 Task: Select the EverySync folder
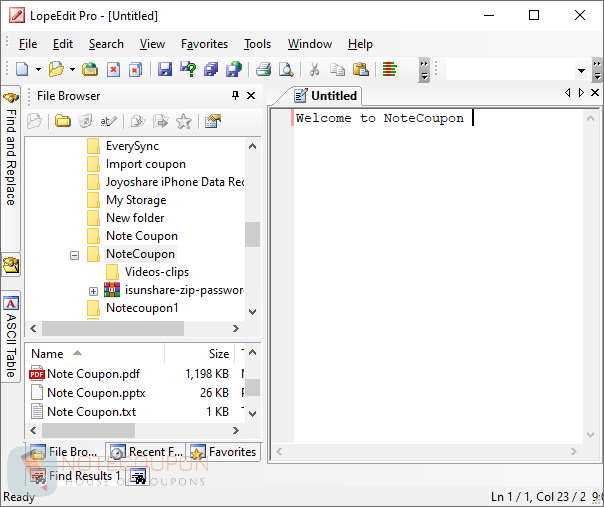[132, 146]
